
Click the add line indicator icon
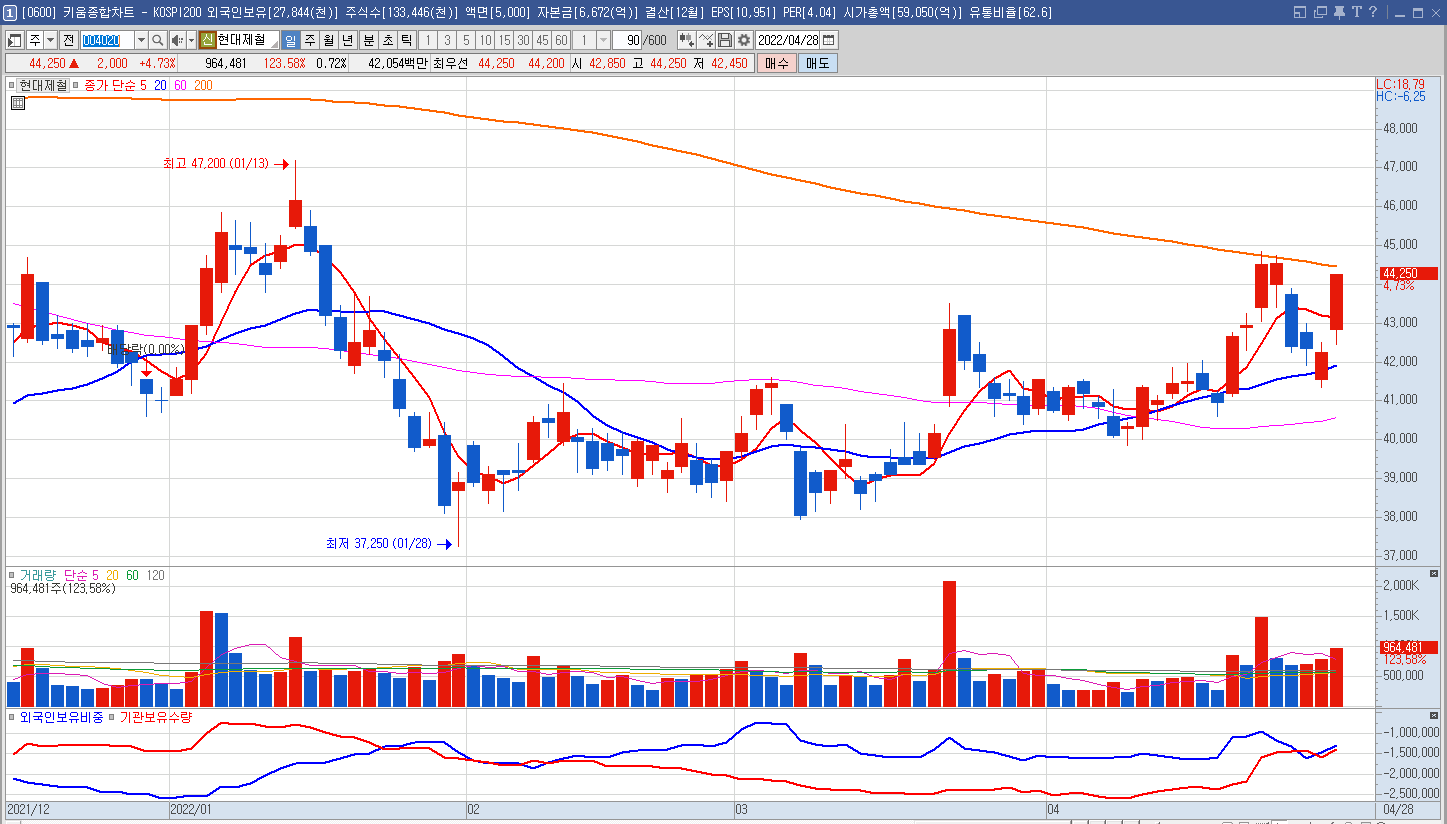(x=706, y=40)
